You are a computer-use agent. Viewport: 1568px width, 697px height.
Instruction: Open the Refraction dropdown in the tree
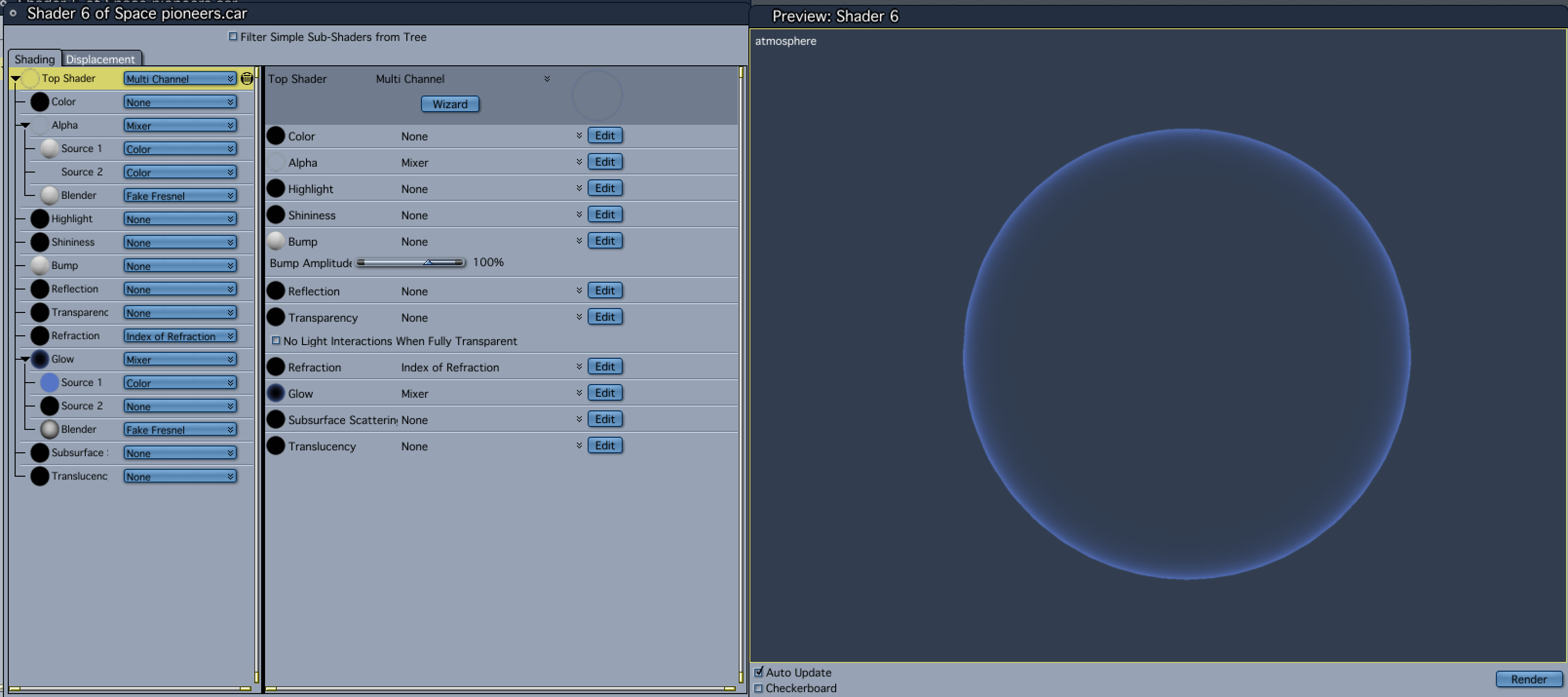click(180, 336)
